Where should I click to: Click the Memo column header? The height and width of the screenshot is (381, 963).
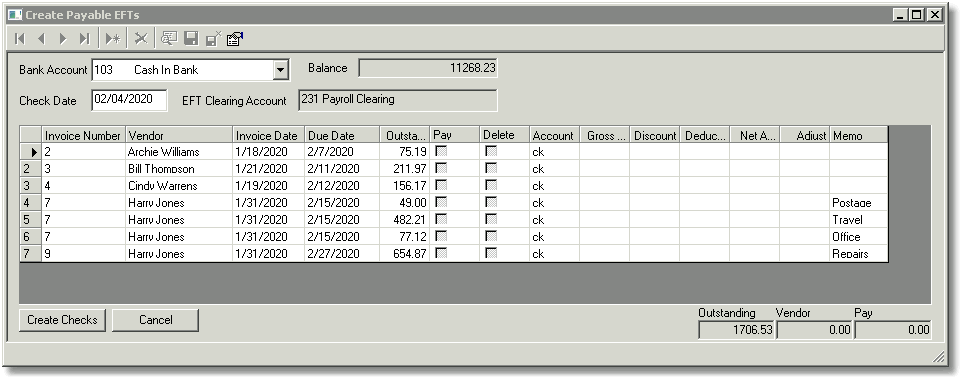(x=859, y=135)
